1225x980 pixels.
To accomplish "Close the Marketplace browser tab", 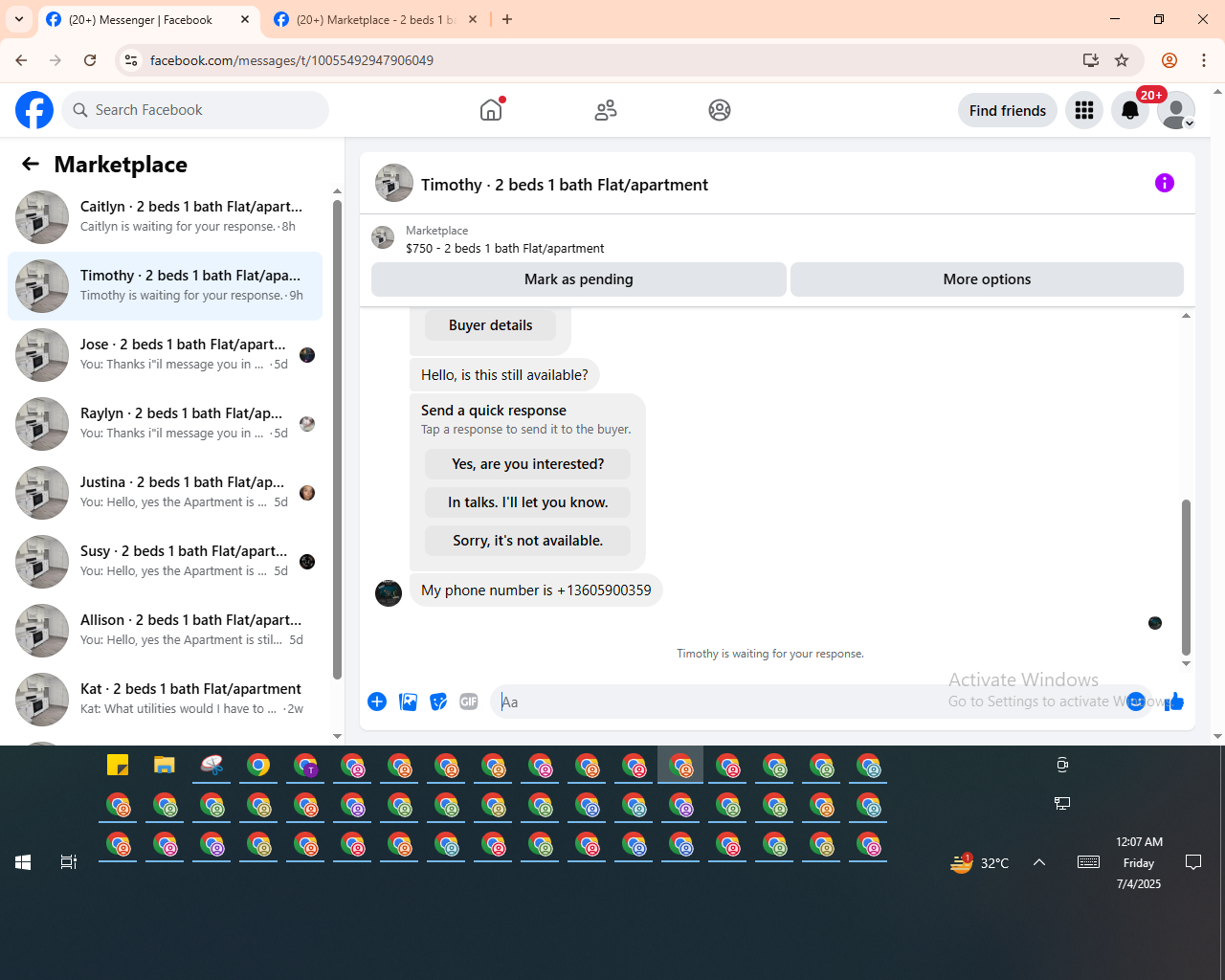I will click(473, 19).
